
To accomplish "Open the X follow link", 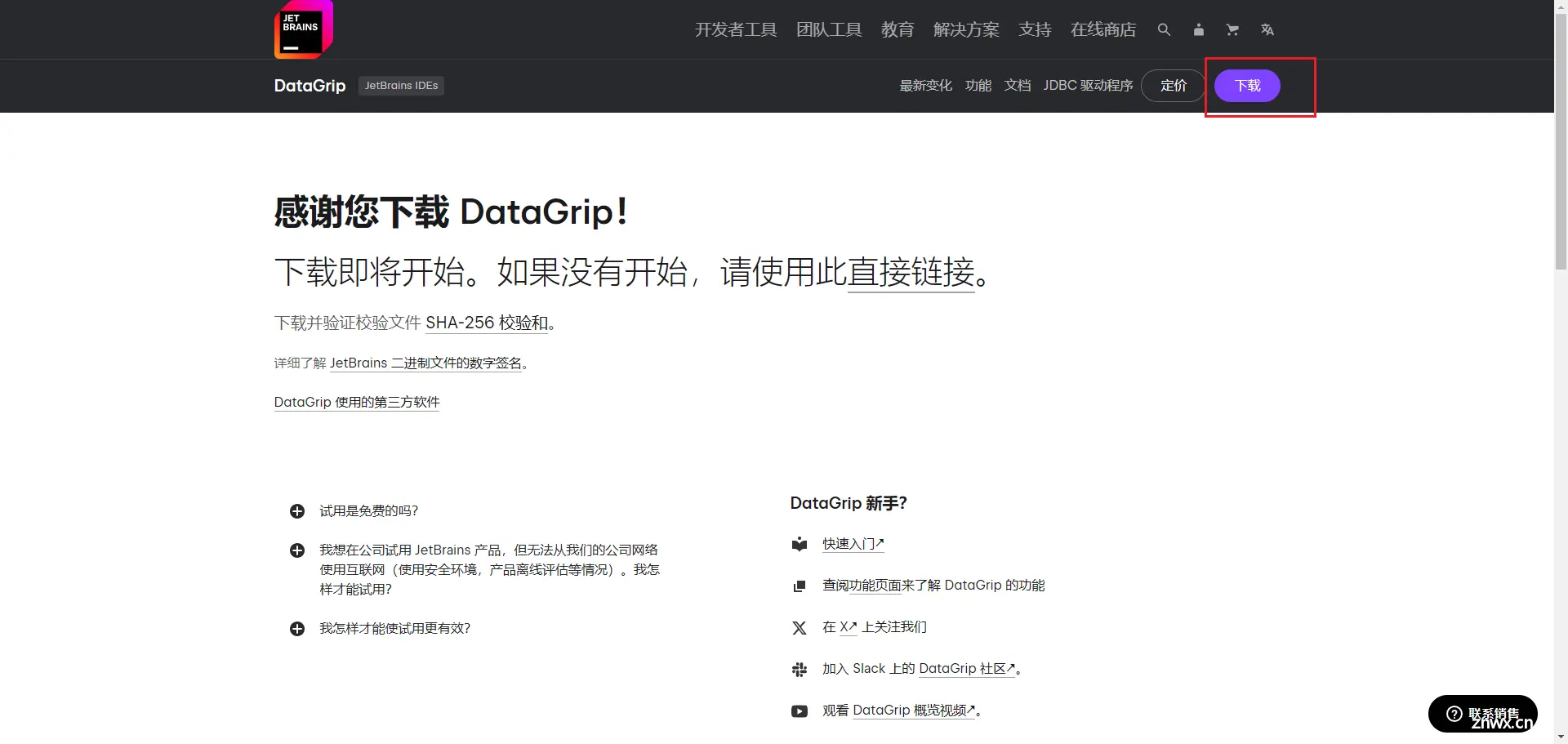I will (x=849, y=627).
